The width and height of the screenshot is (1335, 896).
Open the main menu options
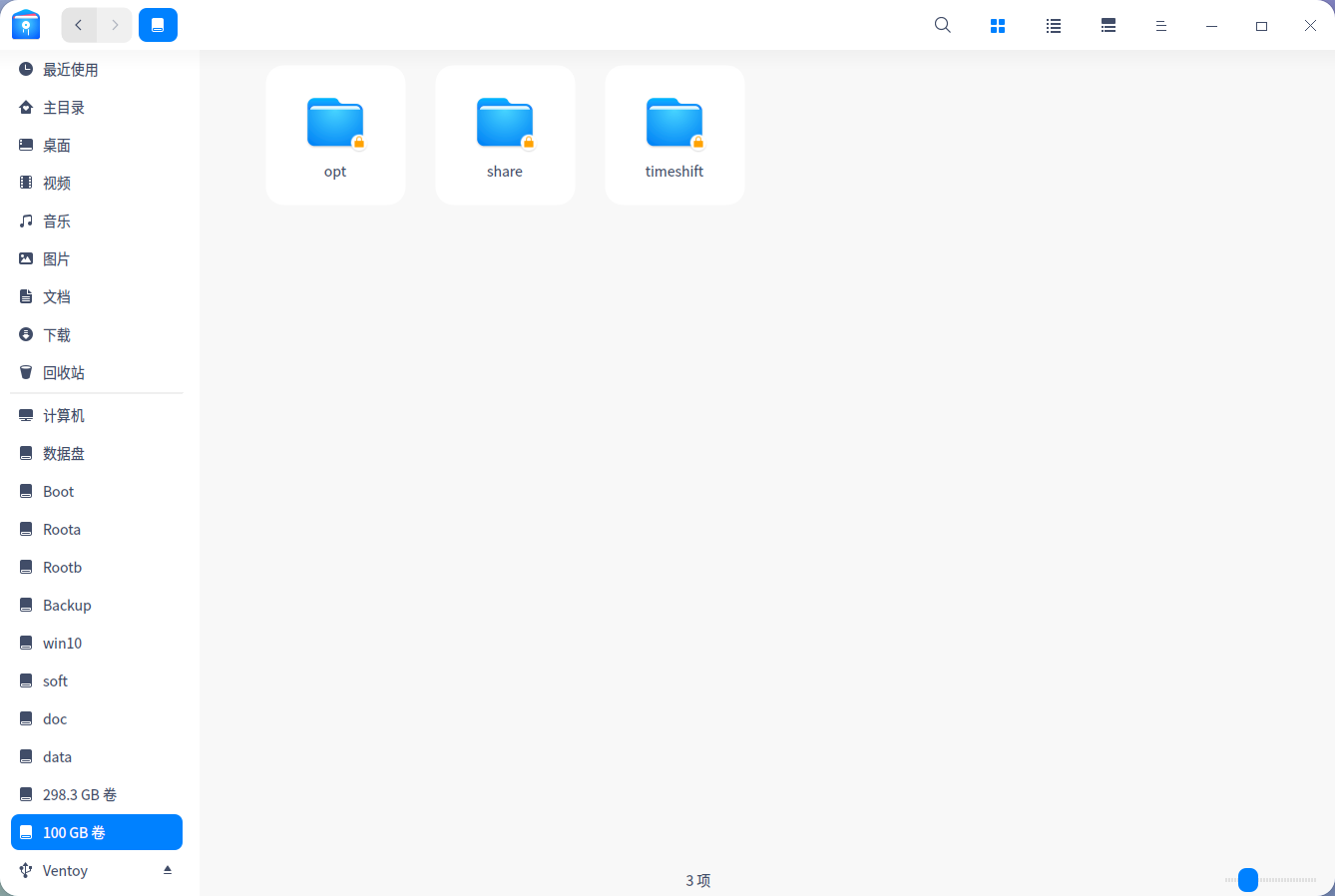pos(1161,26)
